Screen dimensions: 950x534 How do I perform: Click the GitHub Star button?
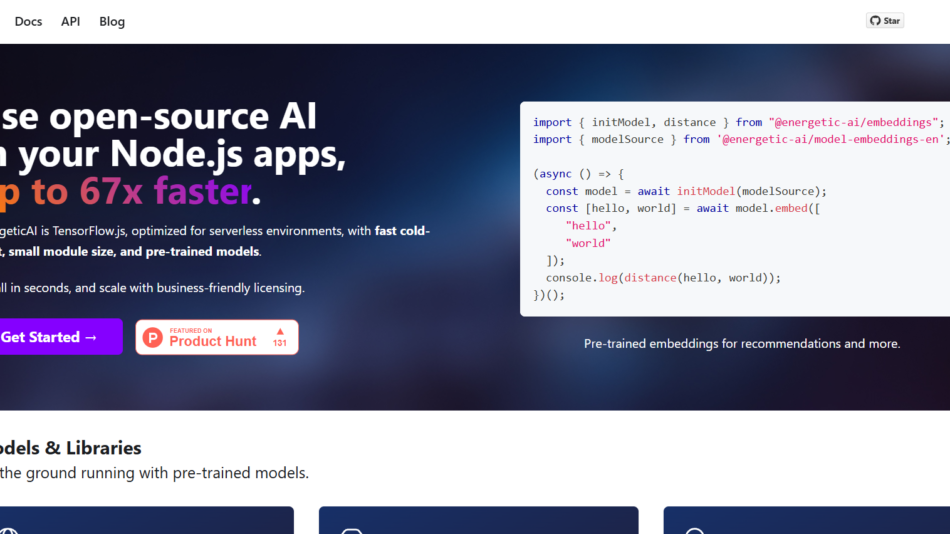(885, 21)
